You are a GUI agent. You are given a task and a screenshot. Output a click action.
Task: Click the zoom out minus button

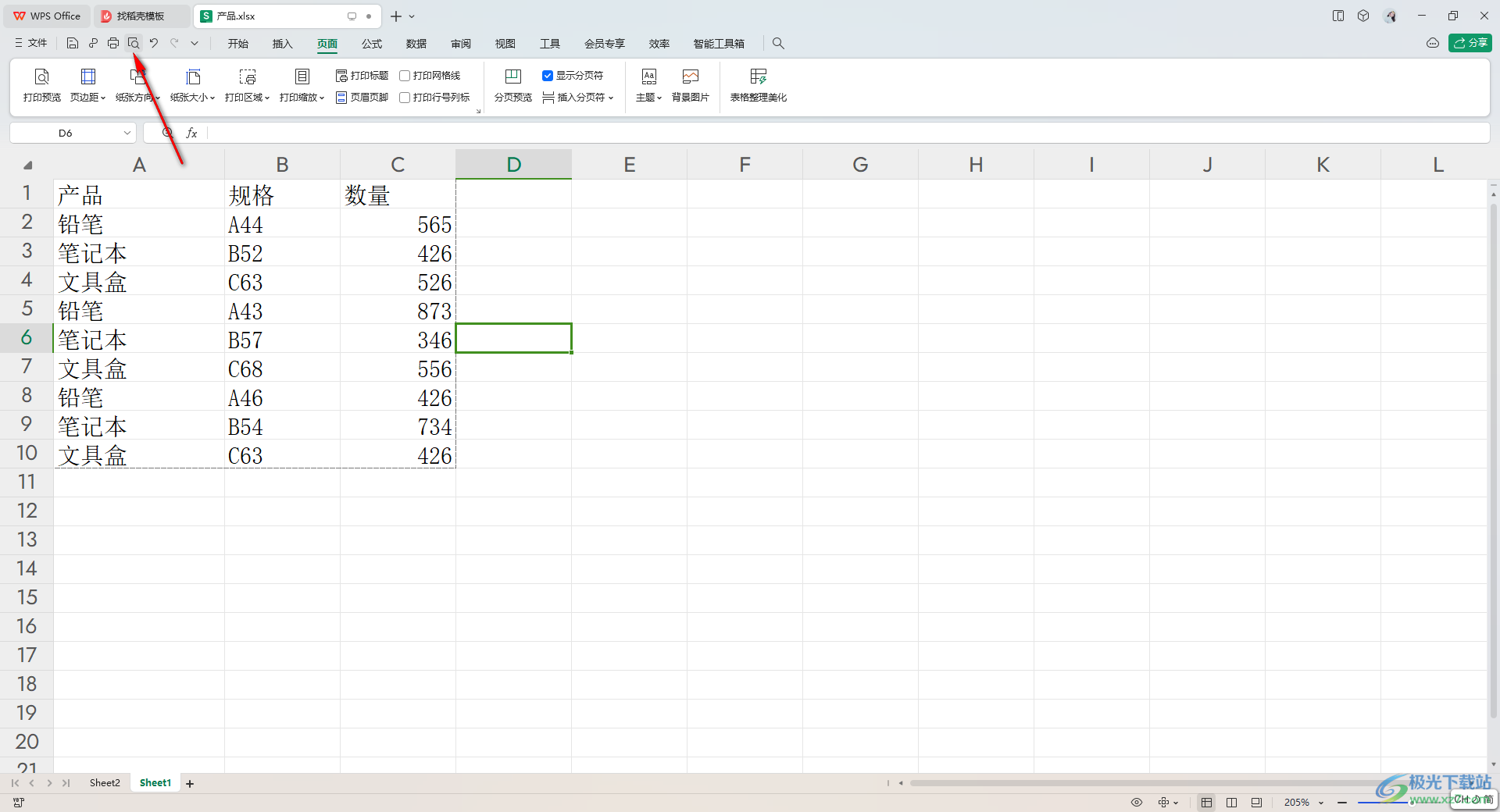pos(1342,803)
